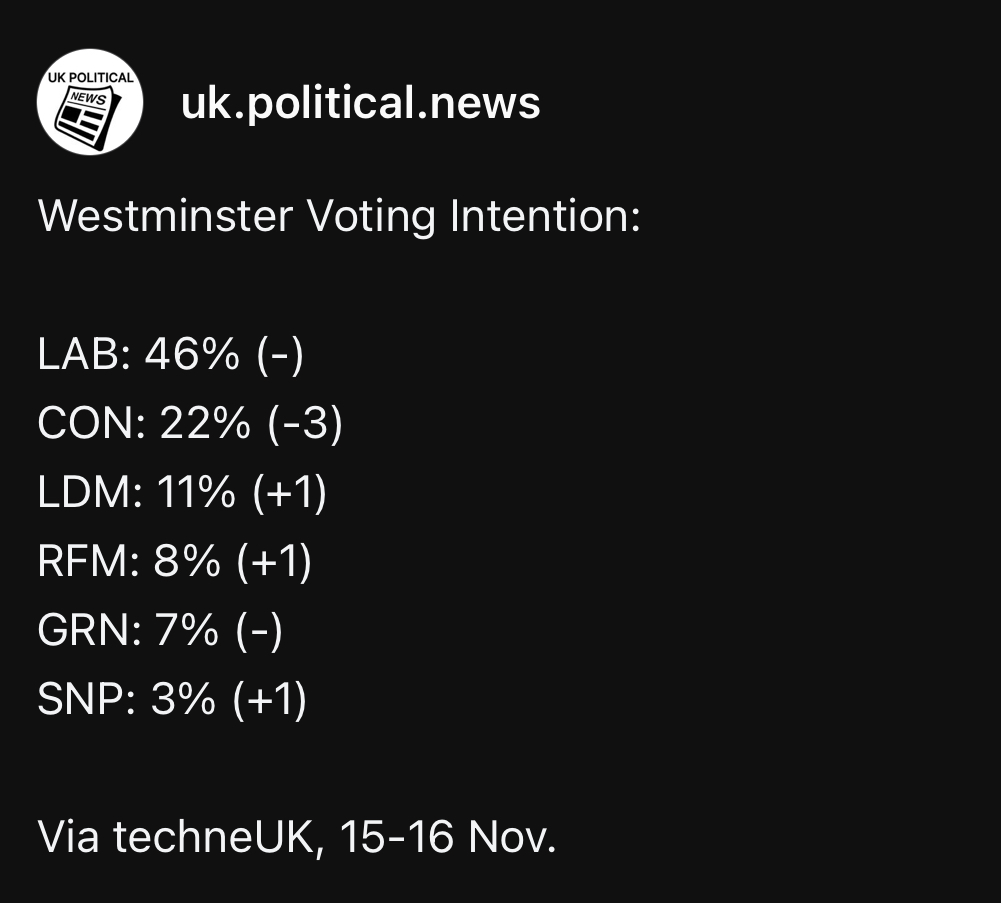This screenshot has height=903, width=1001.
Task: Click the (+1) change for LDM
Action: (x=290, y=494)
